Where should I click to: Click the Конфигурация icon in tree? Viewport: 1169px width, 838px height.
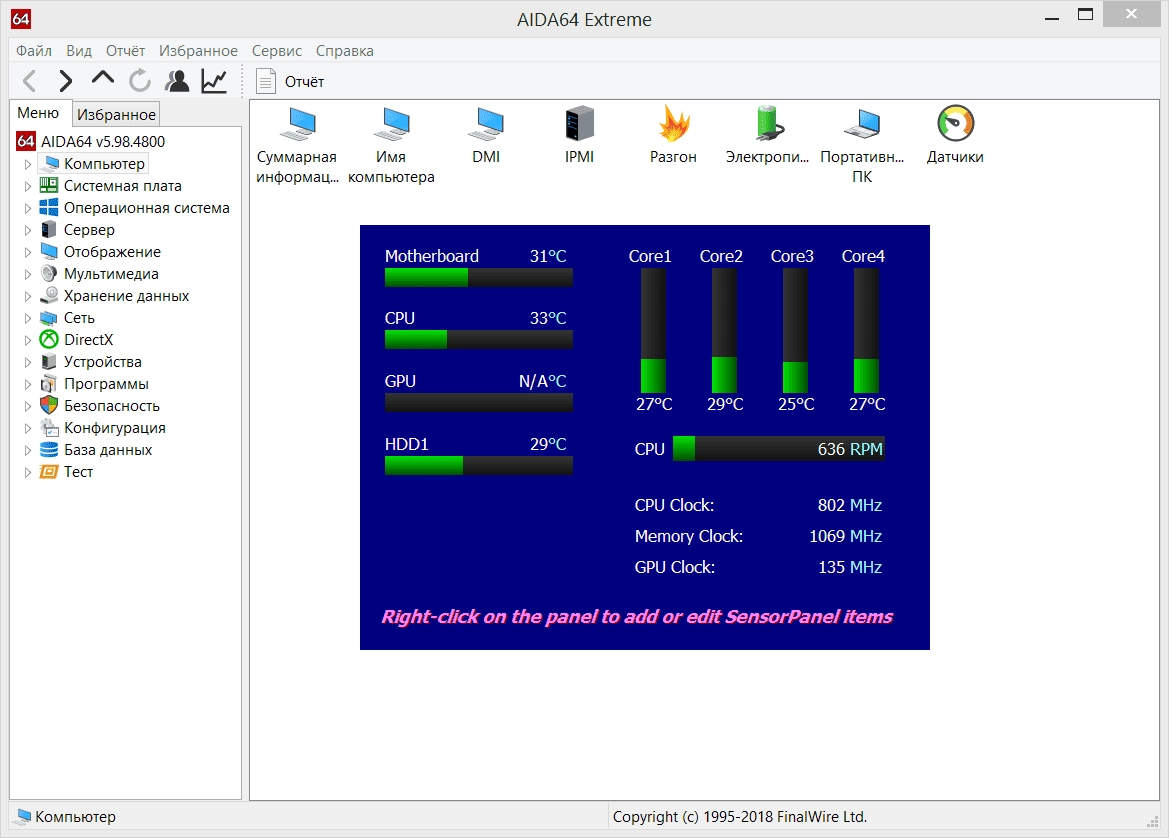click(x=48, y=427)
